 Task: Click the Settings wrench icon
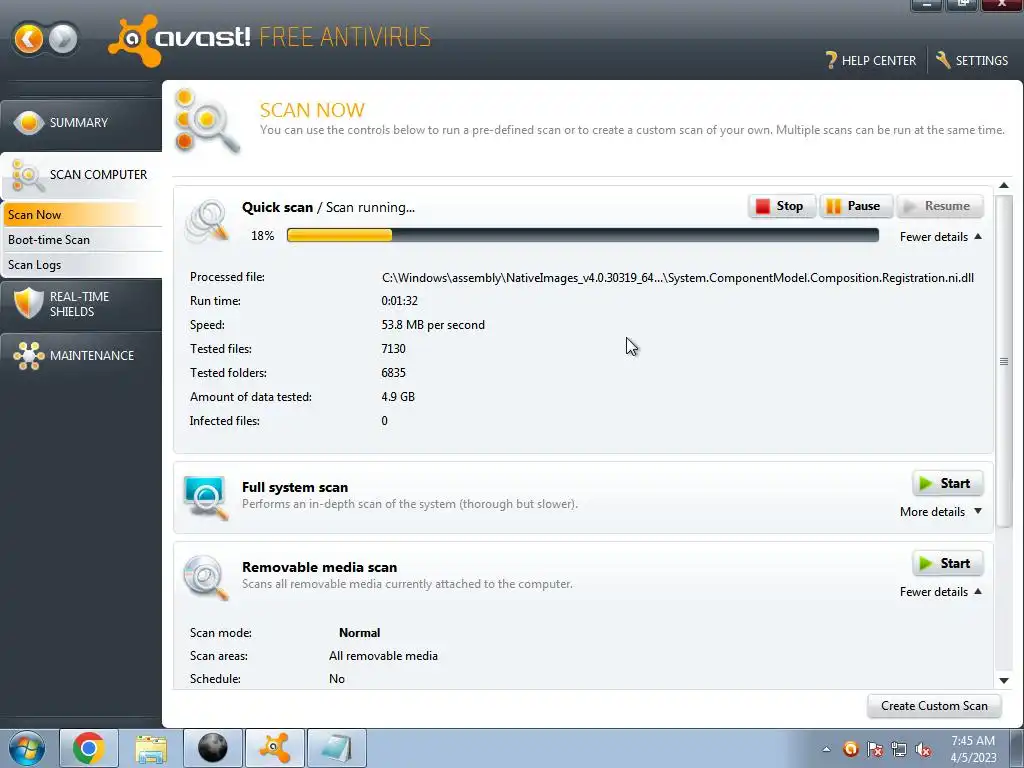click(942, 60)
